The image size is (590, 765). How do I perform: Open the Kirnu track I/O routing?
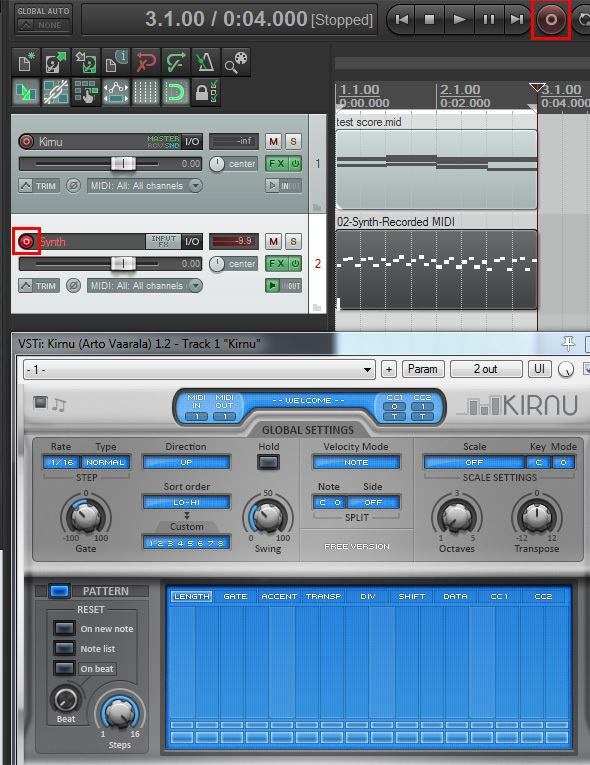point(192,141)
